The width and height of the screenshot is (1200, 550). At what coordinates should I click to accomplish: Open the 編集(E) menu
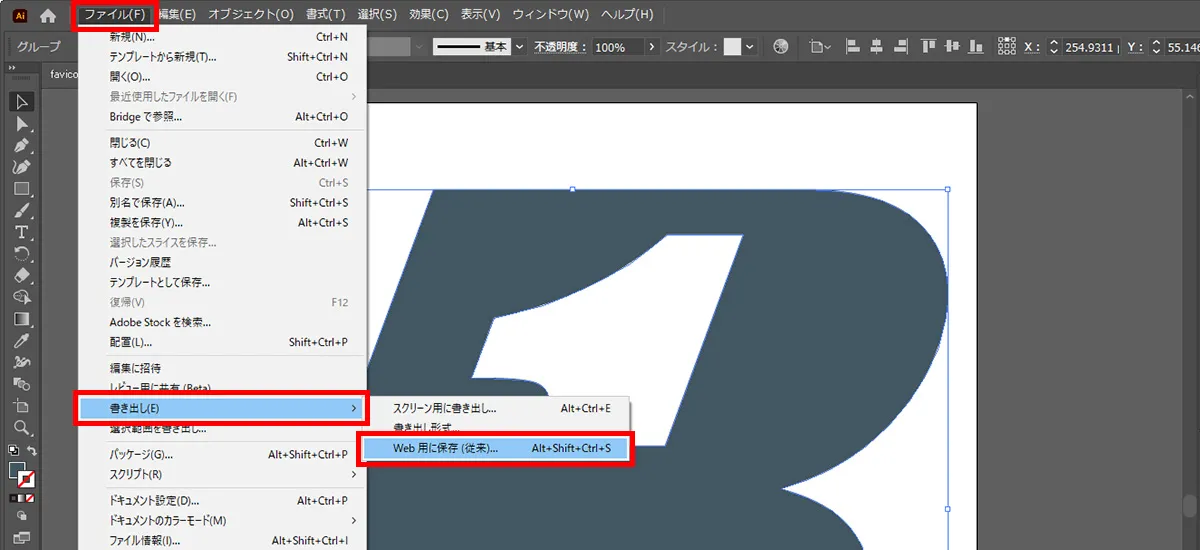point(177,15)
